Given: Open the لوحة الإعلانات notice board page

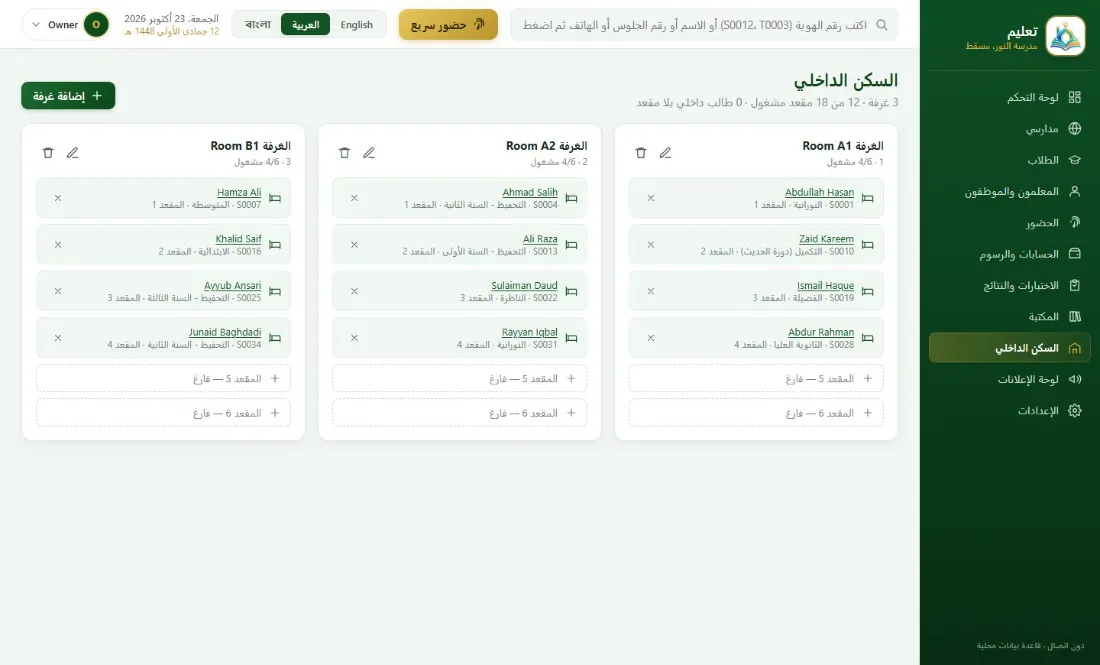Looking at the screenshot, I should coord(1010,379).
